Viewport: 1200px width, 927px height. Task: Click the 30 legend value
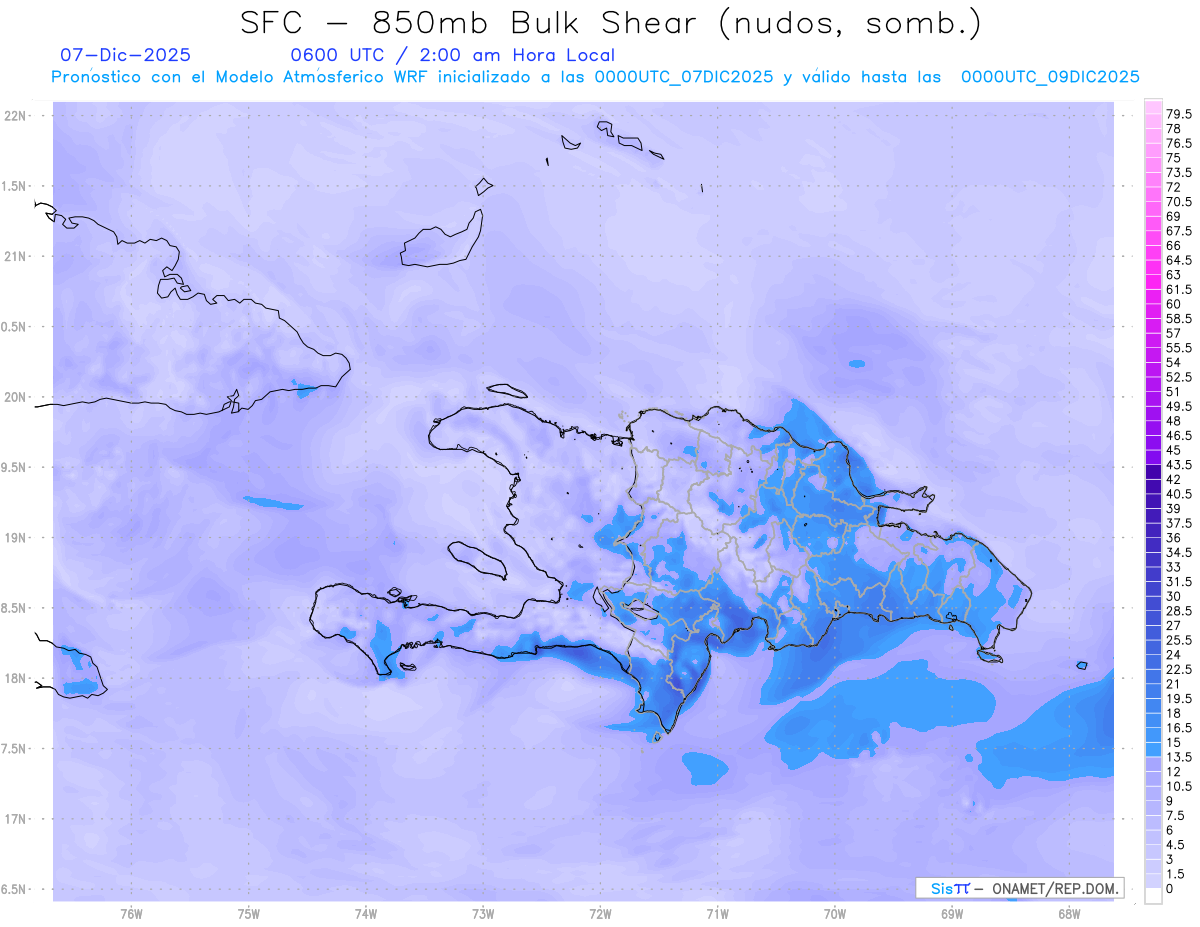[x=1173, y=595]
